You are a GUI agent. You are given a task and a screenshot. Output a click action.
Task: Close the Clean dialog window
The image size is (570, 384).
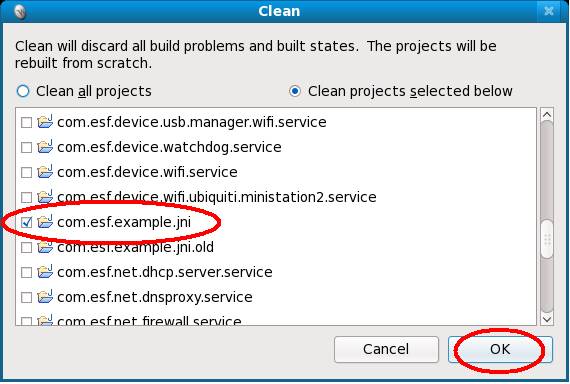(549, 11)
